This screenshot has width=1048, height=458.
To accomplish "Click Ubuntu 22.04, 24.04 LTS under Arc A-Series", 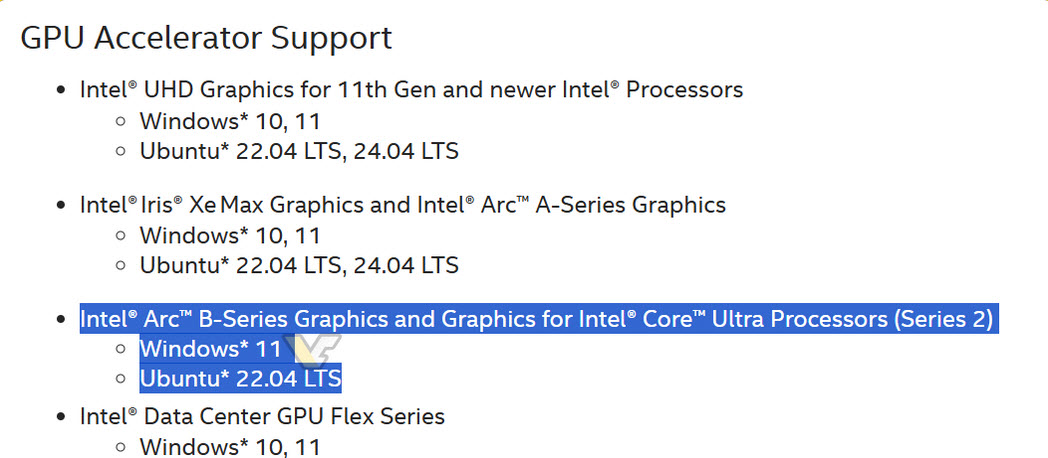I will pos(299,266).
